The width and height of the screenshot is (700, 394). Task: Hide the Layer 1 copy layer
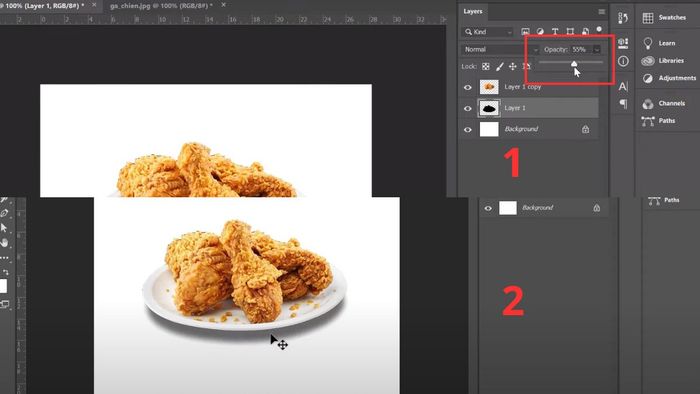[467, 87]
